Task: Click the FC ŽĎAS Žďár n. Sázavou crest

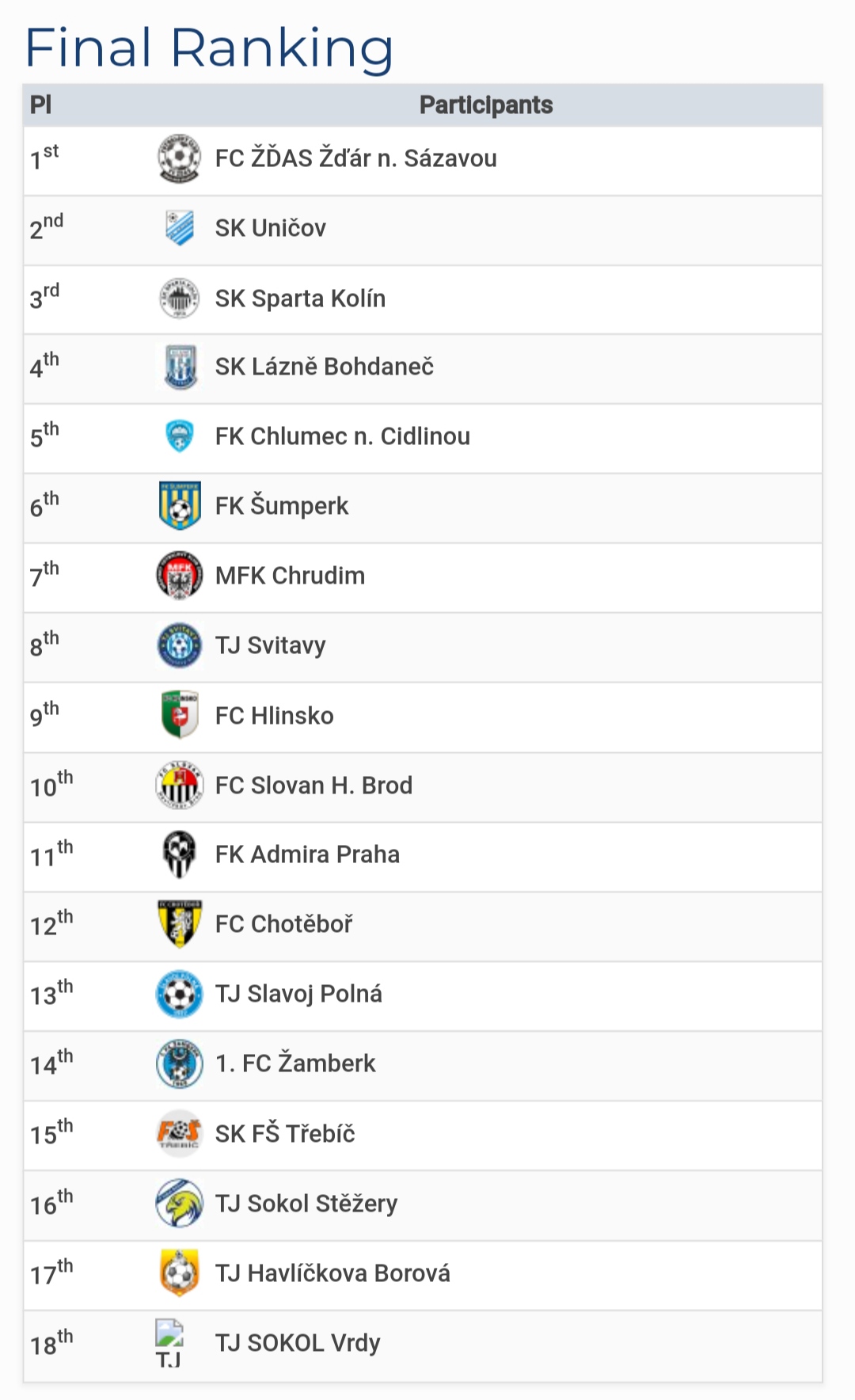Action: (180, 159)
